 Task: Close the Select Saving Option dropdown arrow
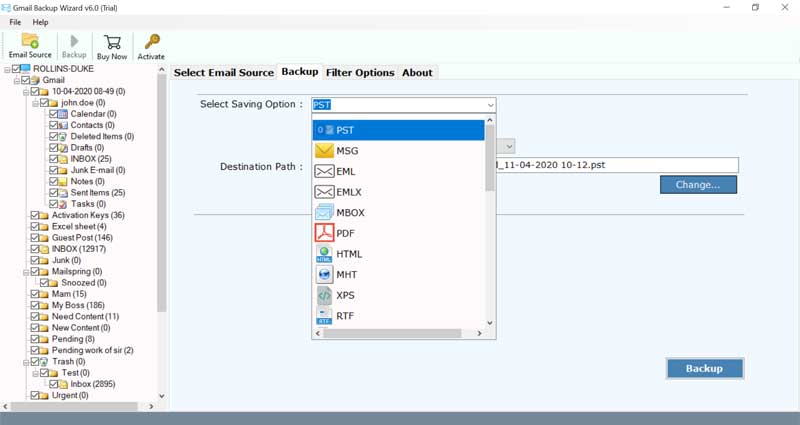490,105
